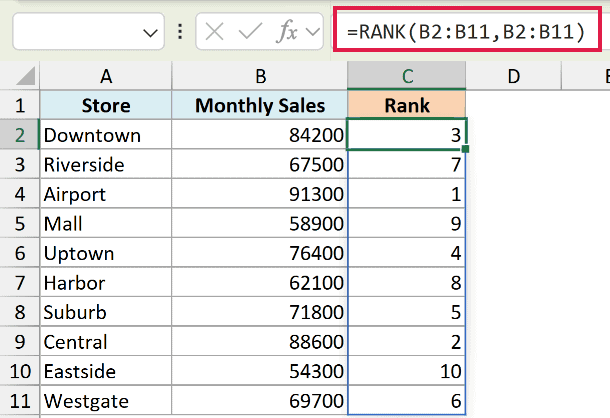Select the Central cell

coord(106,342)
